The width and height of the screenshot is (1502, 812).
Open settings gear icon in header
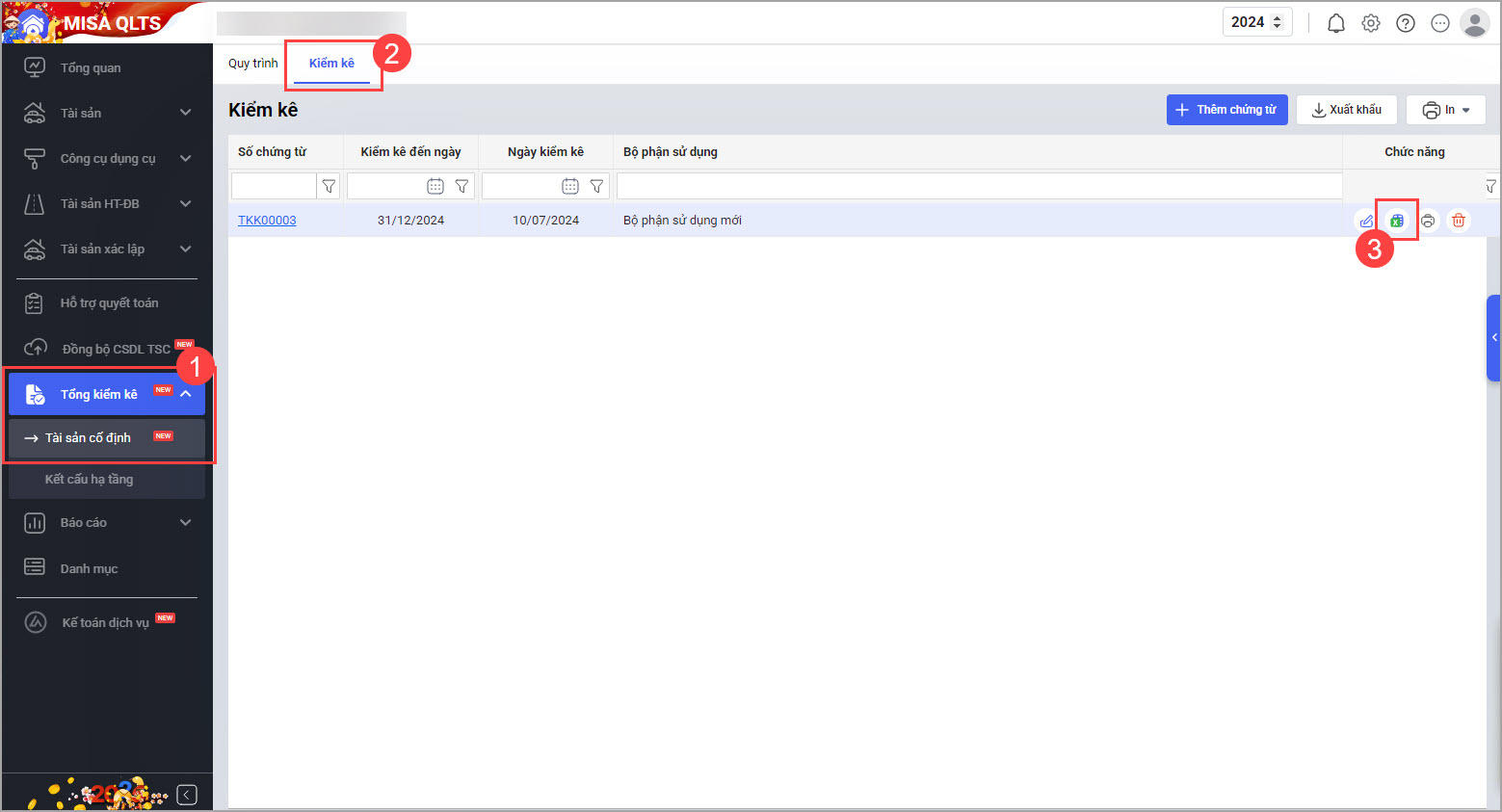[1371, 23]
